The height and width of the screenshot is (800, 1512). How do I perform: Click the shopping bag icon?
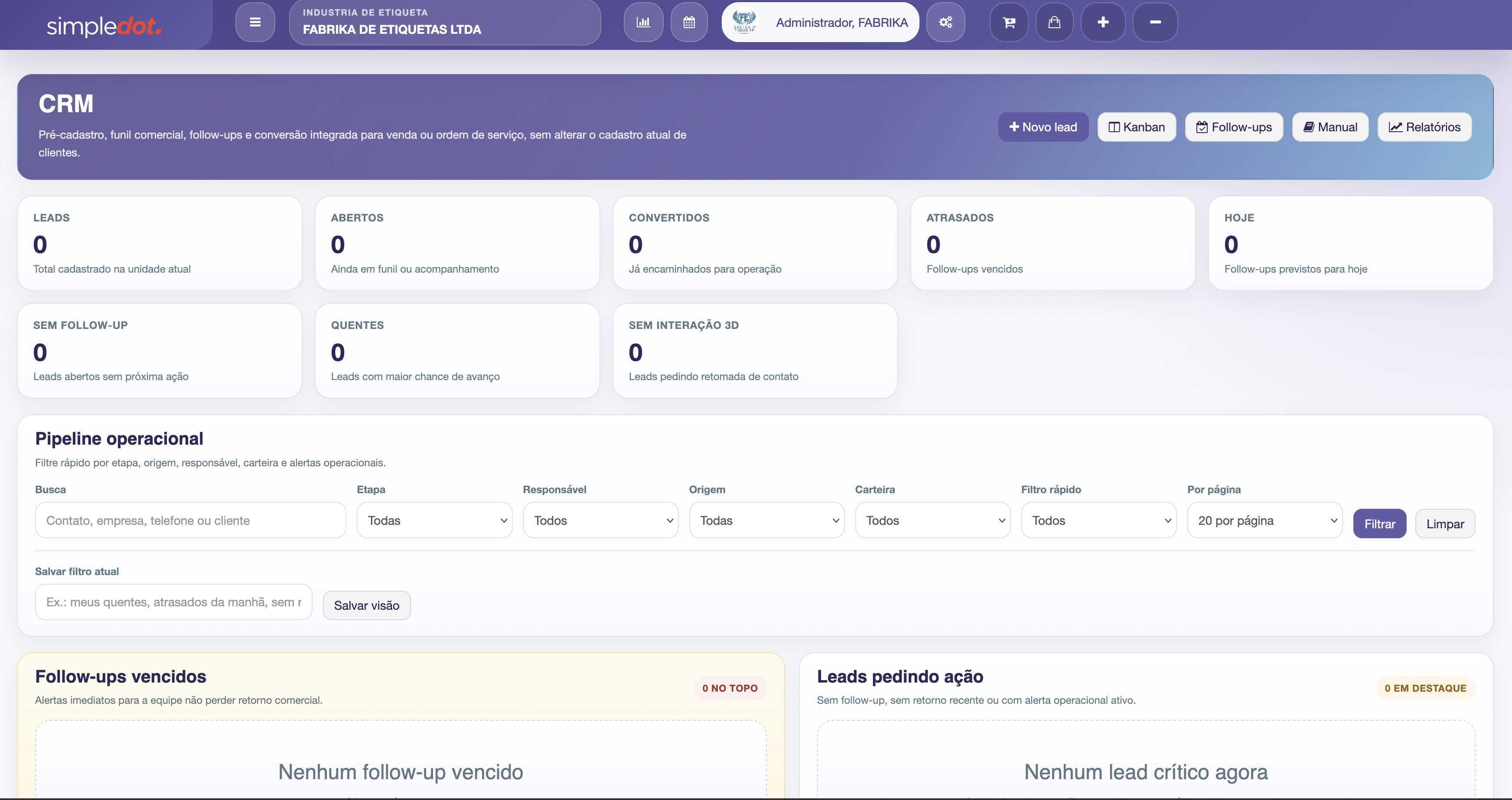point(1055,22)
